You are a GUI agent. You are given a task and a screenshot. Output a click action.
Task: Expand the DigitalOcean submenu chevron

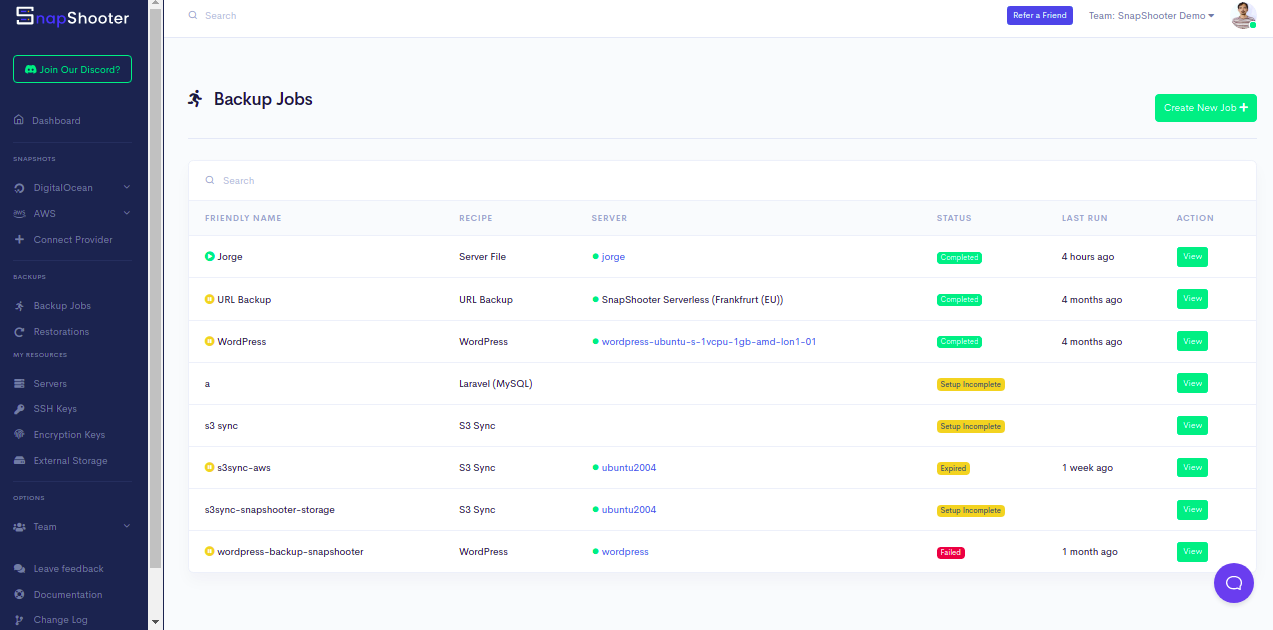click(x=127, y=187)
